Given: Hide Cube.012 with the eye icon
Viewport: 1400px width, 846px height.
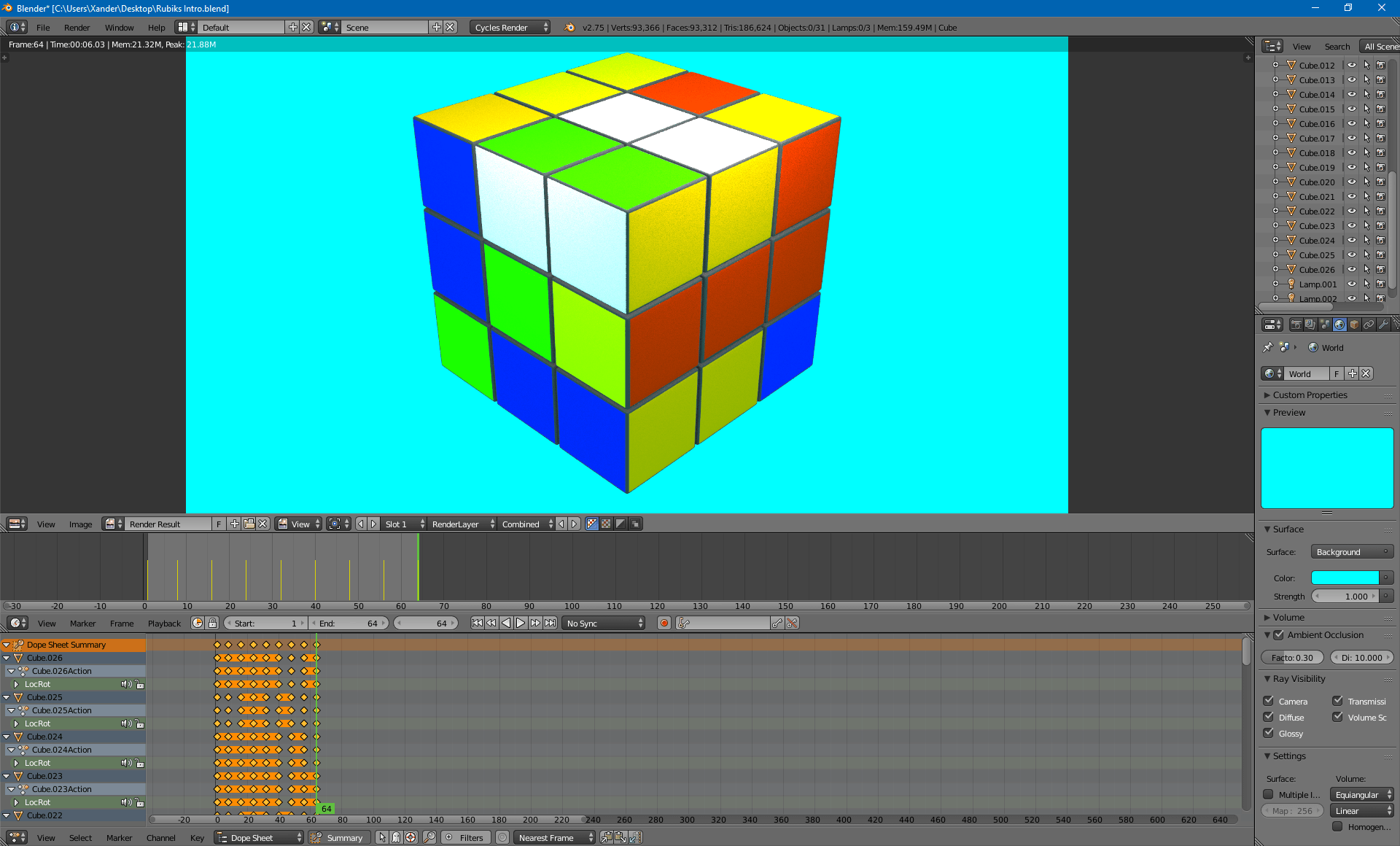Looking at the screenshot, I should pyautogui.click(x=1351, y=65).
